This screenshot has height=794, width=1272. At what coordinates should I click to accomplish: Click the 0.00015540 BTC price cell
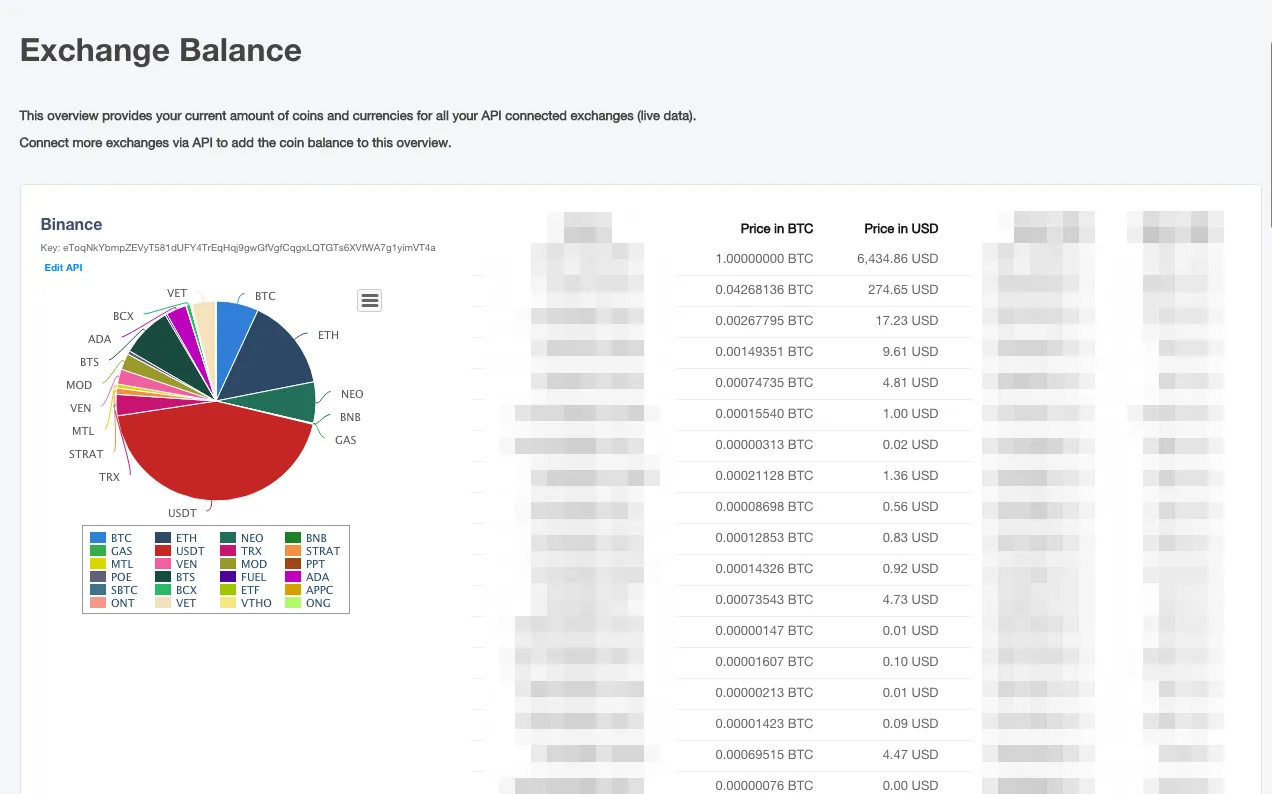pos(764,414)
